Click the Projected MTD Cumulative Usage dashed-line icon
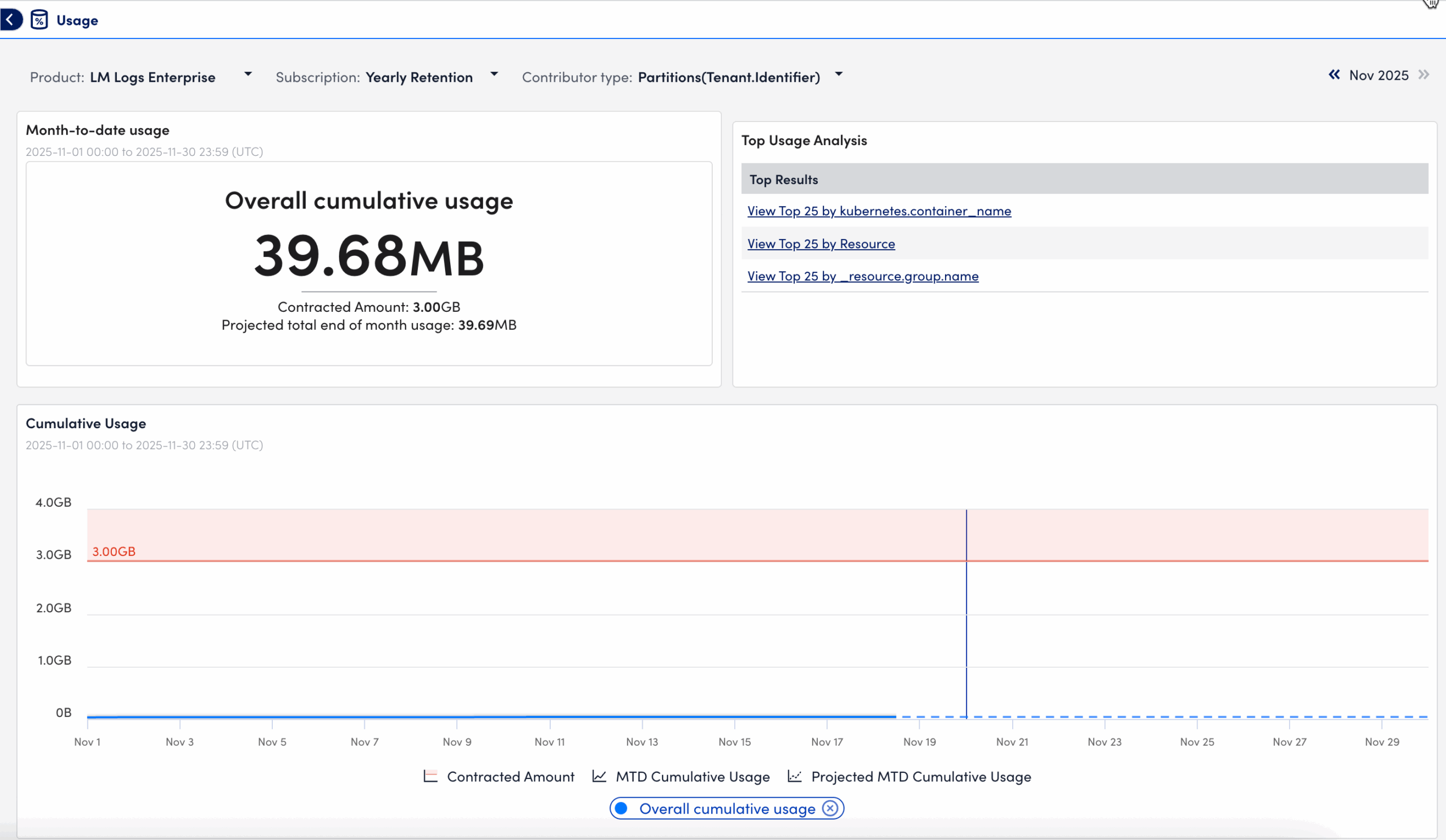This screenshot has width=1446, height=840. [x=795, y=776]
